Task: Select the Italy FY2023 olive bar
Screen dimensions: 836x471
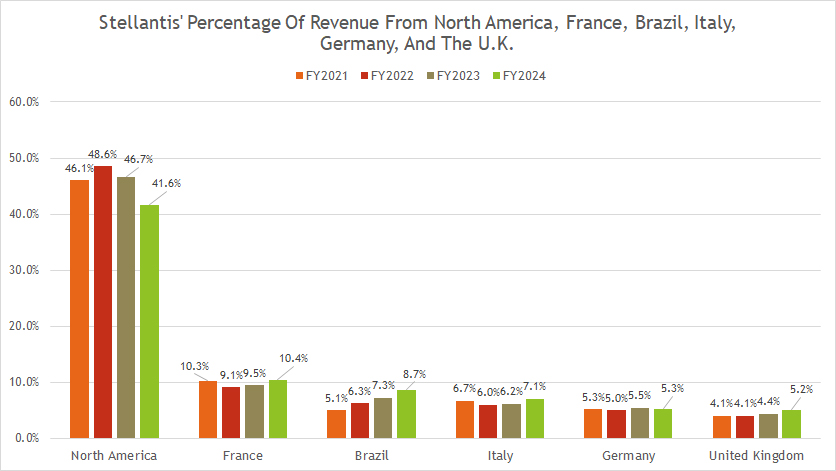Action: click(x=511, y=421)
